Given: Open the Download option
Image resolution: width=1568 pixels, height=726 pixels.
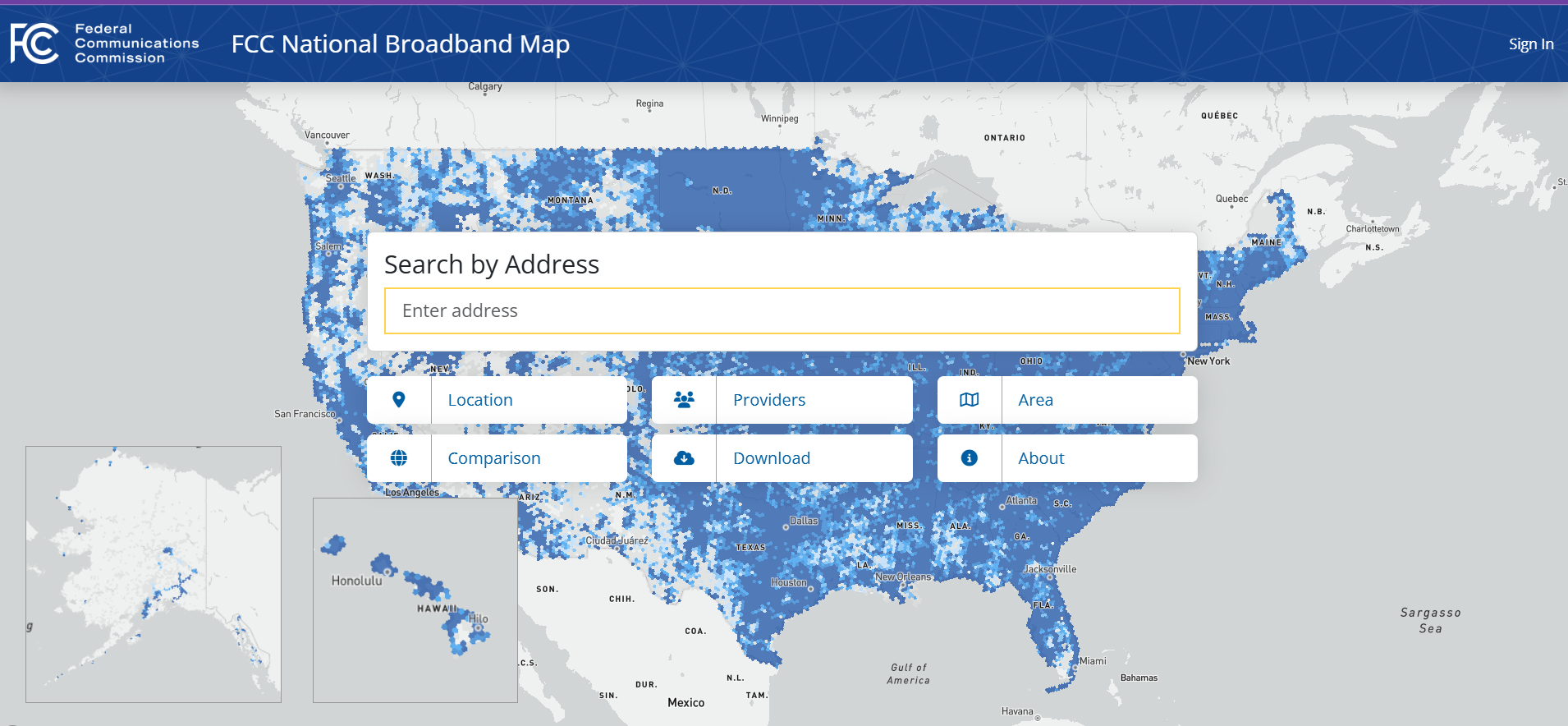Looking at the screenshot, I should pyautogui.click(x=782, y=458).
